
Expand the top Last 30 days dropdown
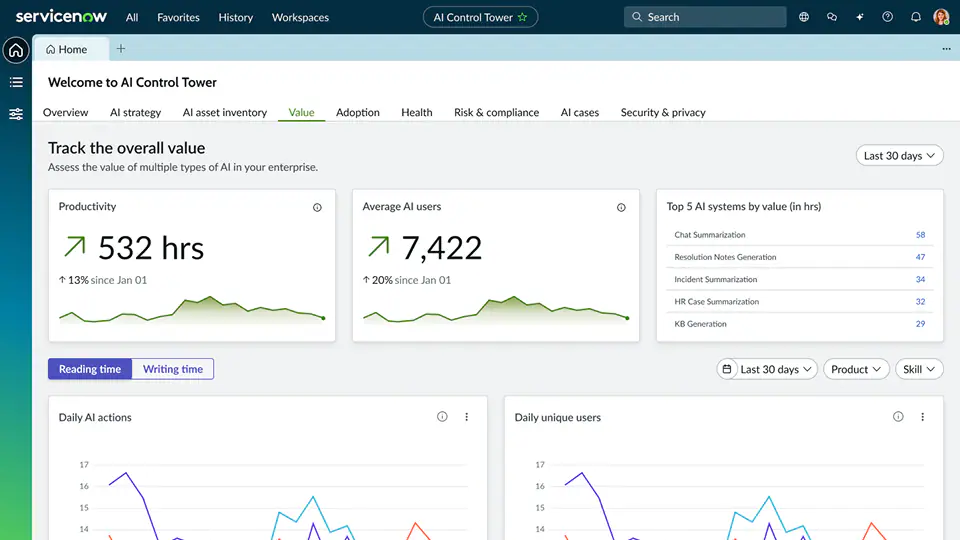(900, 156)
